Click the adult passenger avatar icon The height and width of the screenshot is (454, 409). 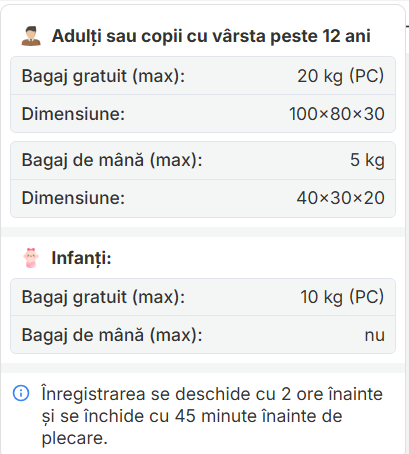[x=31, y=36]
